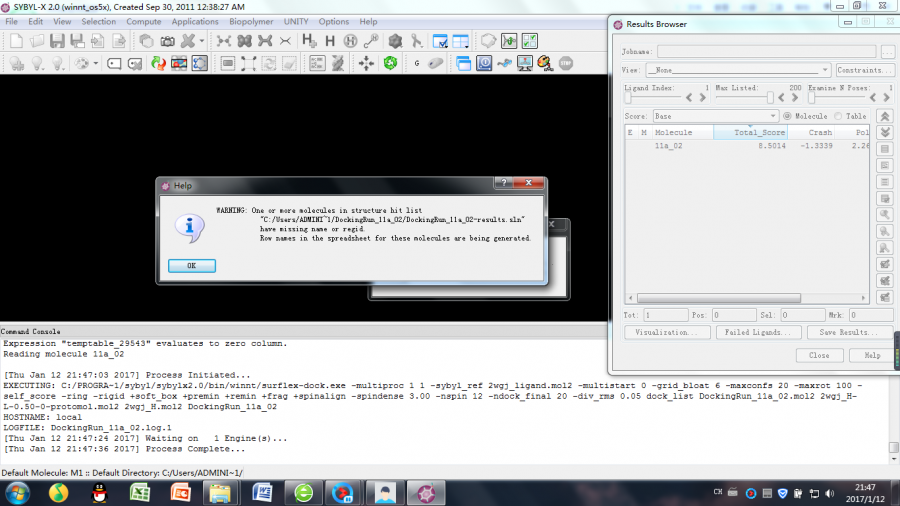
Task: Click Max Listed previous arrow
Action: (781, 98)
